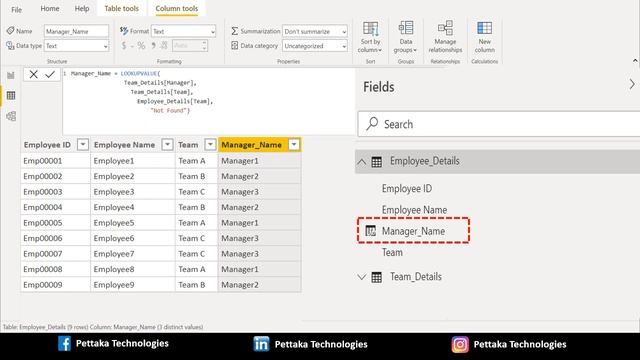Expand the Team_Details table in Fields

pyautogui.click(x=362, y=277)
